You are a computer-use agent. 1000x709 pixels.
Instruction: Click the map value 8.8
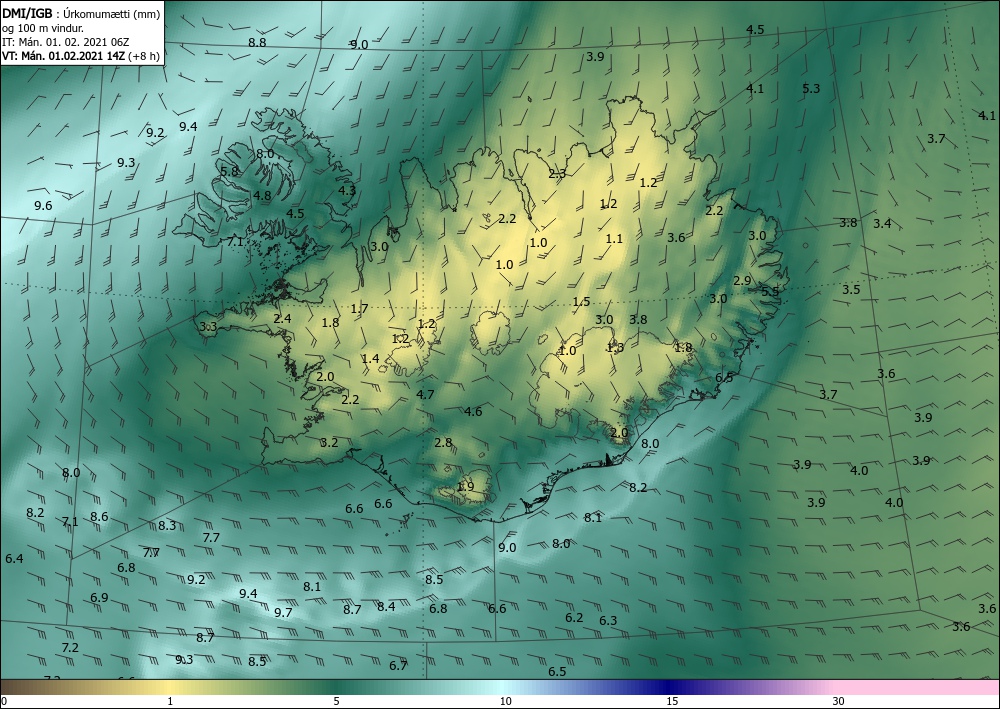pyautogui.click(x=257, y=43)
